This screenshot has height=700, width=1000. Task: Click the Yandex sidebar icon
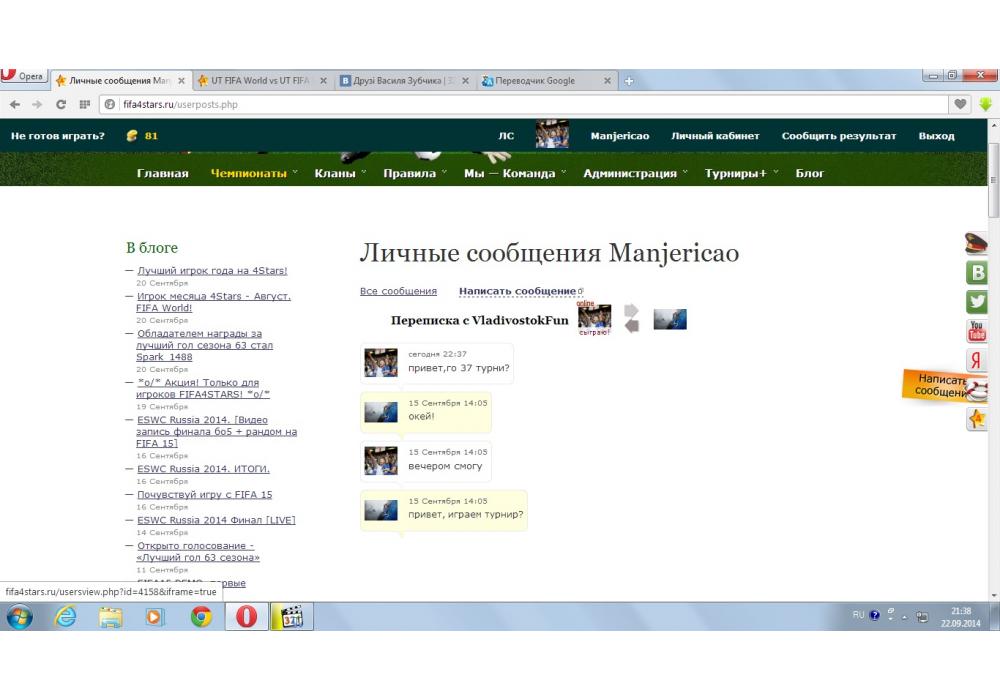pyautogui.click(x=977, y=361)
